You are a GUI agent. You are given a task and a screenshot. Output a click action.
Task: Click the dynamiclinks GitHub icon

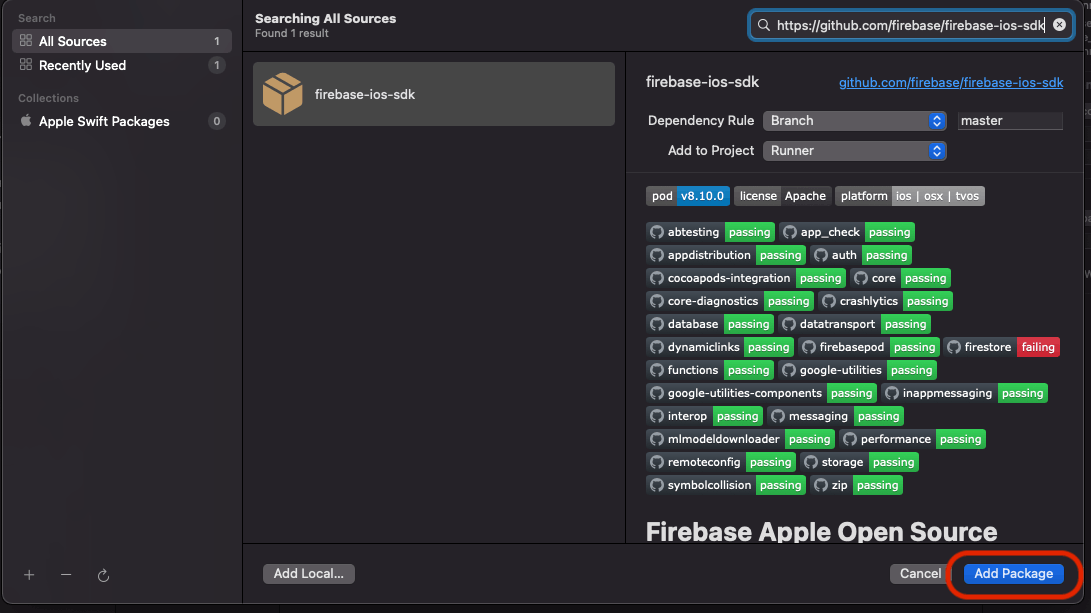[657, 347]
